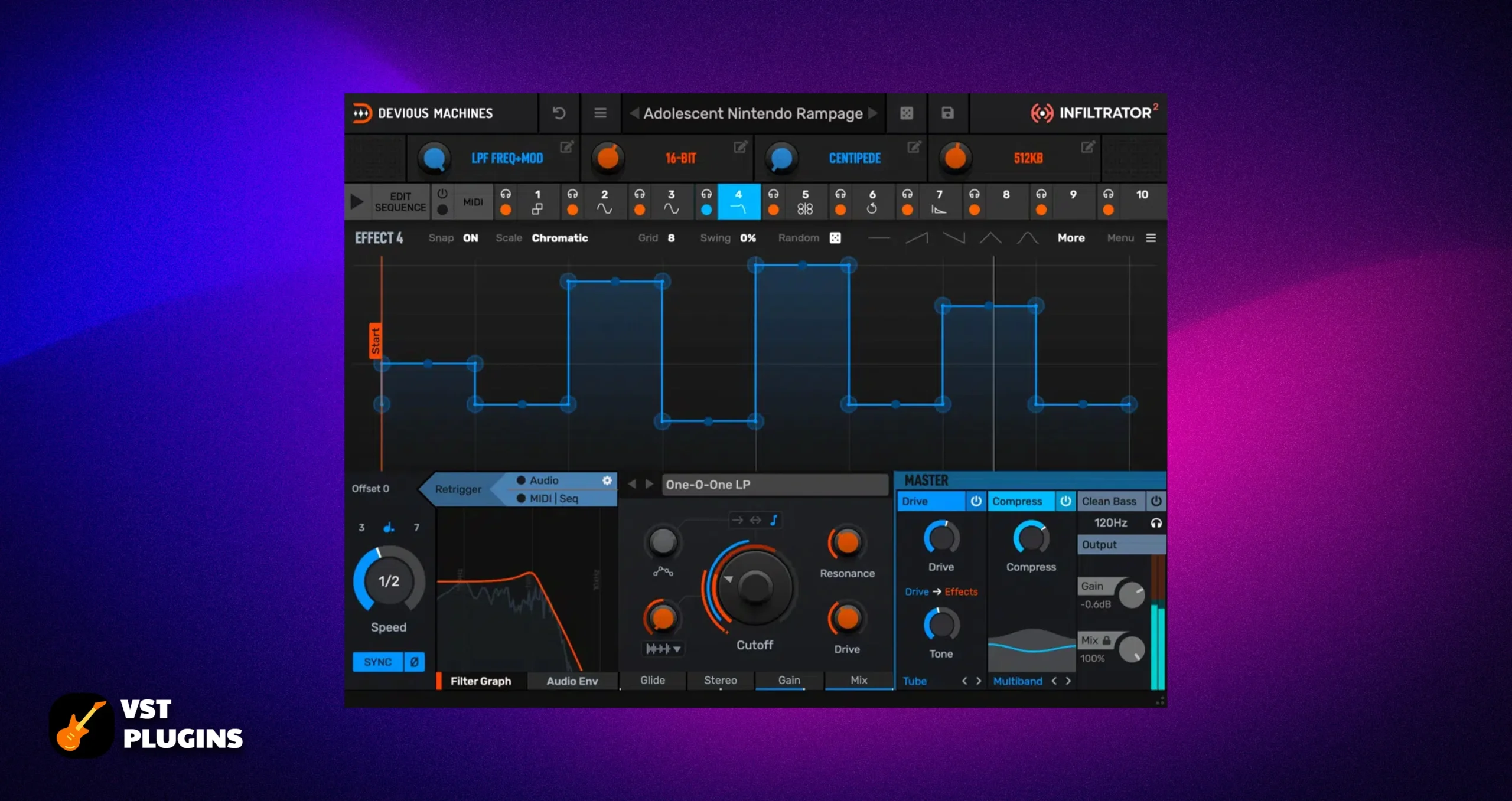Click the undo arrow icon in header
This screenshot has width=1512, height=801.
[x=559, y=113]
